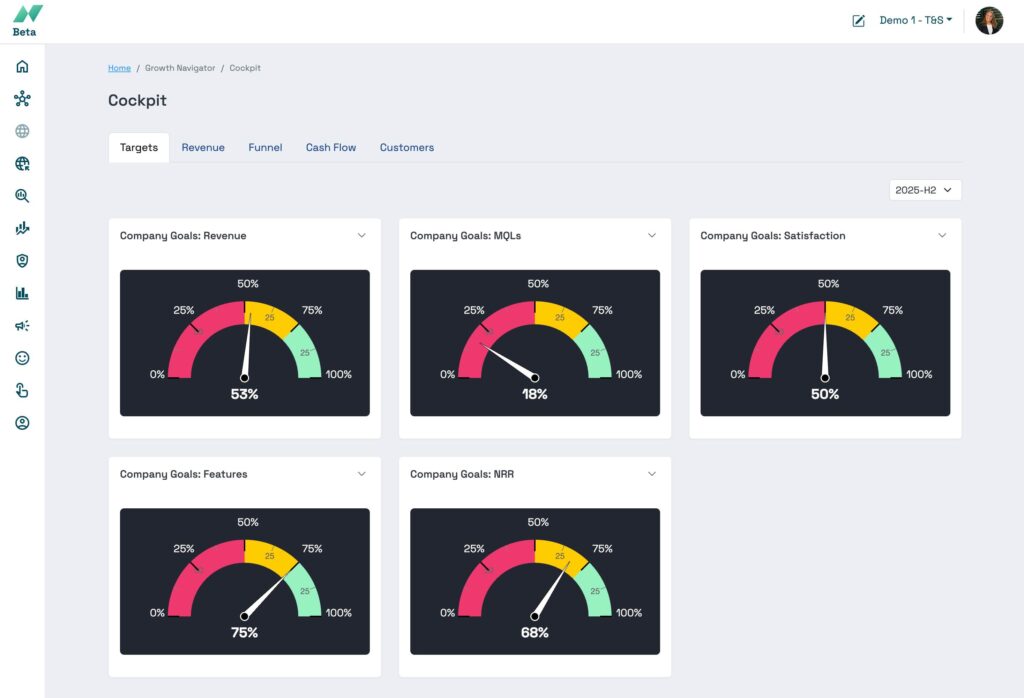Toggle the Company Goals: NRR card chevron
The image size is (1024, 698).
(652, 474)
